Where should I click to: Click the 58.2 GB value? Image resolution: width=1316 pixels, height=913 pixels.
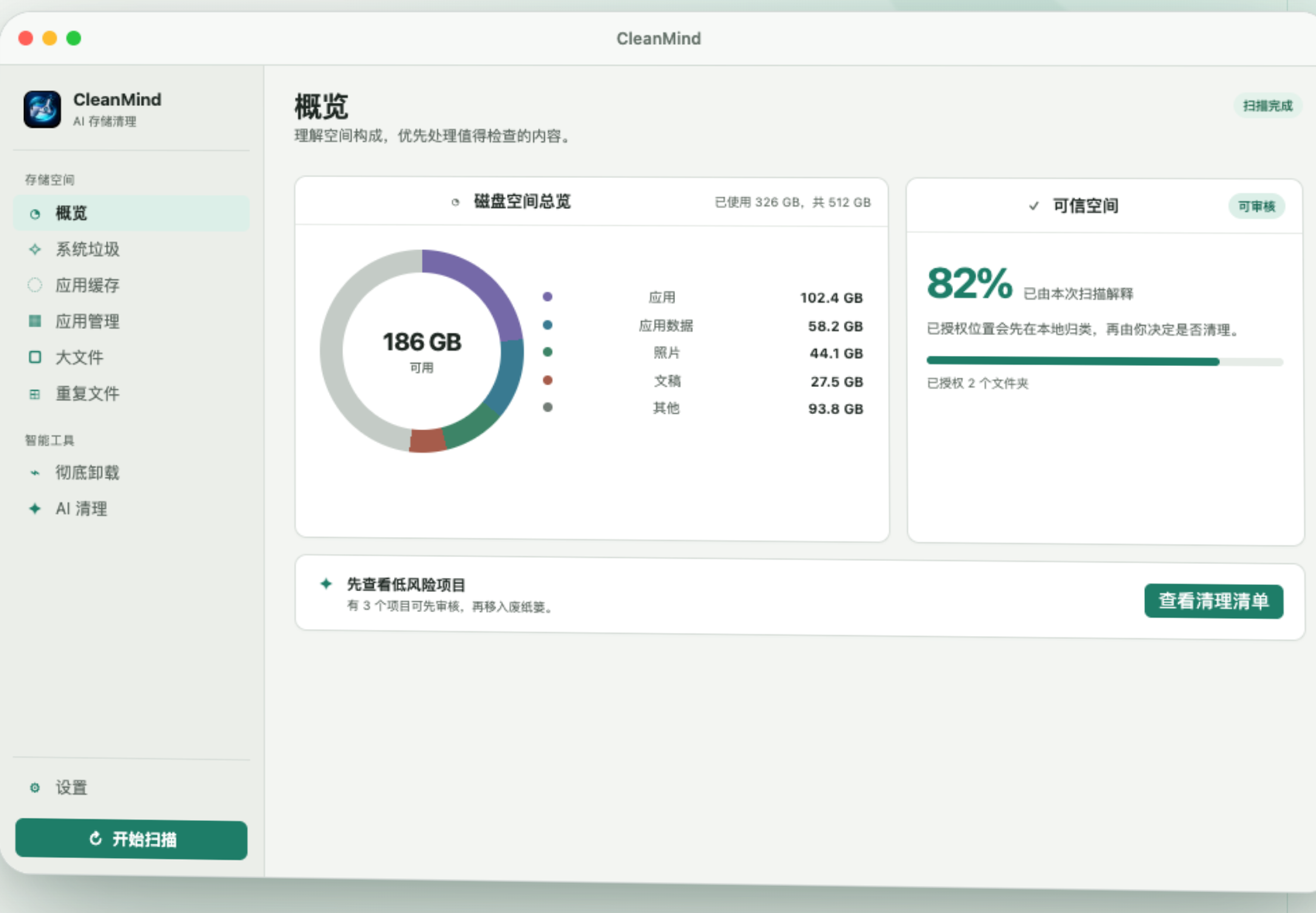click(x=835, y=327)
